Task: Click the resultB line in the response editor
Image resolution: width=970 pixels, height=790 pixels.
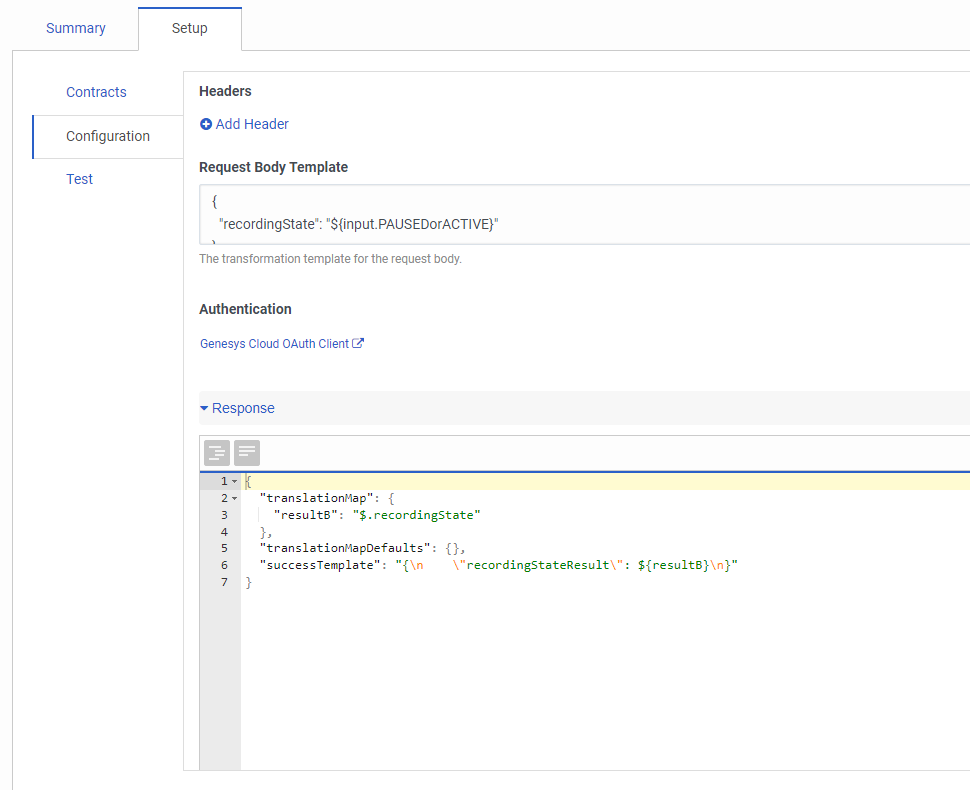Action: pyautogui.click(x=377, y=515)
